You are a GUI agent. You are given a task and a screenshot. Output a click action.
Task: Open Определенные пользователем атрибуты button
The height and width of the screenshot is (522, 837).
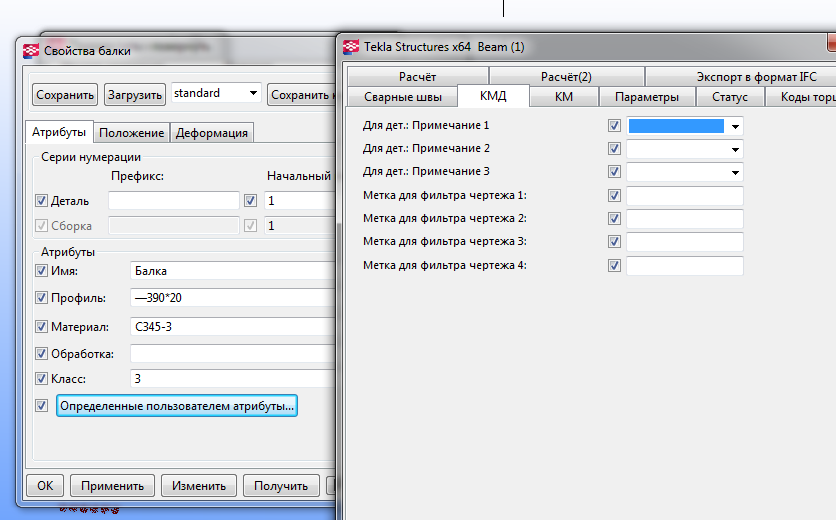coord(177,406)
